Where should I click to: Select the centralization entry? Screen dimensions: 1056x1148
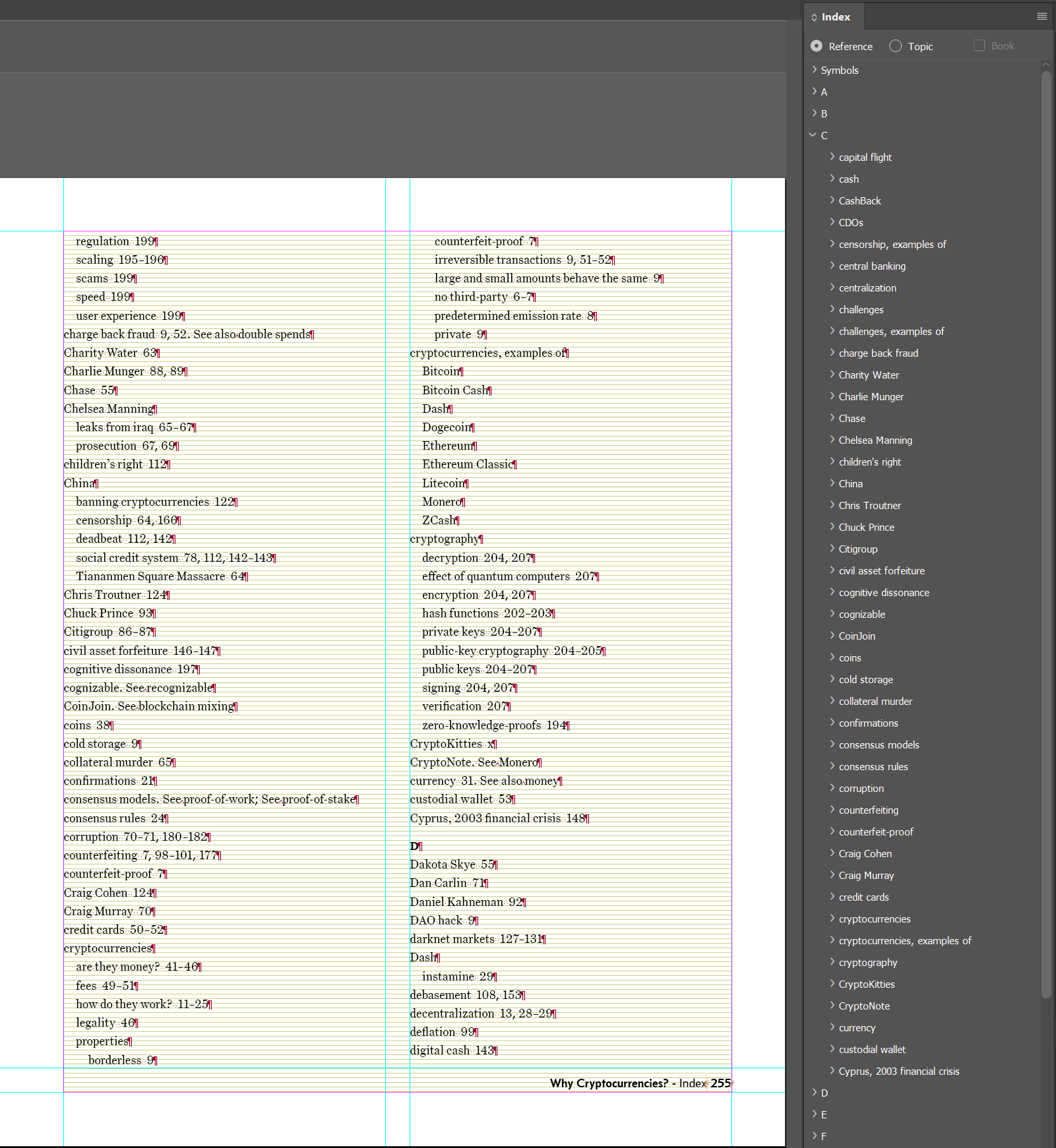[x=867, y=288]
